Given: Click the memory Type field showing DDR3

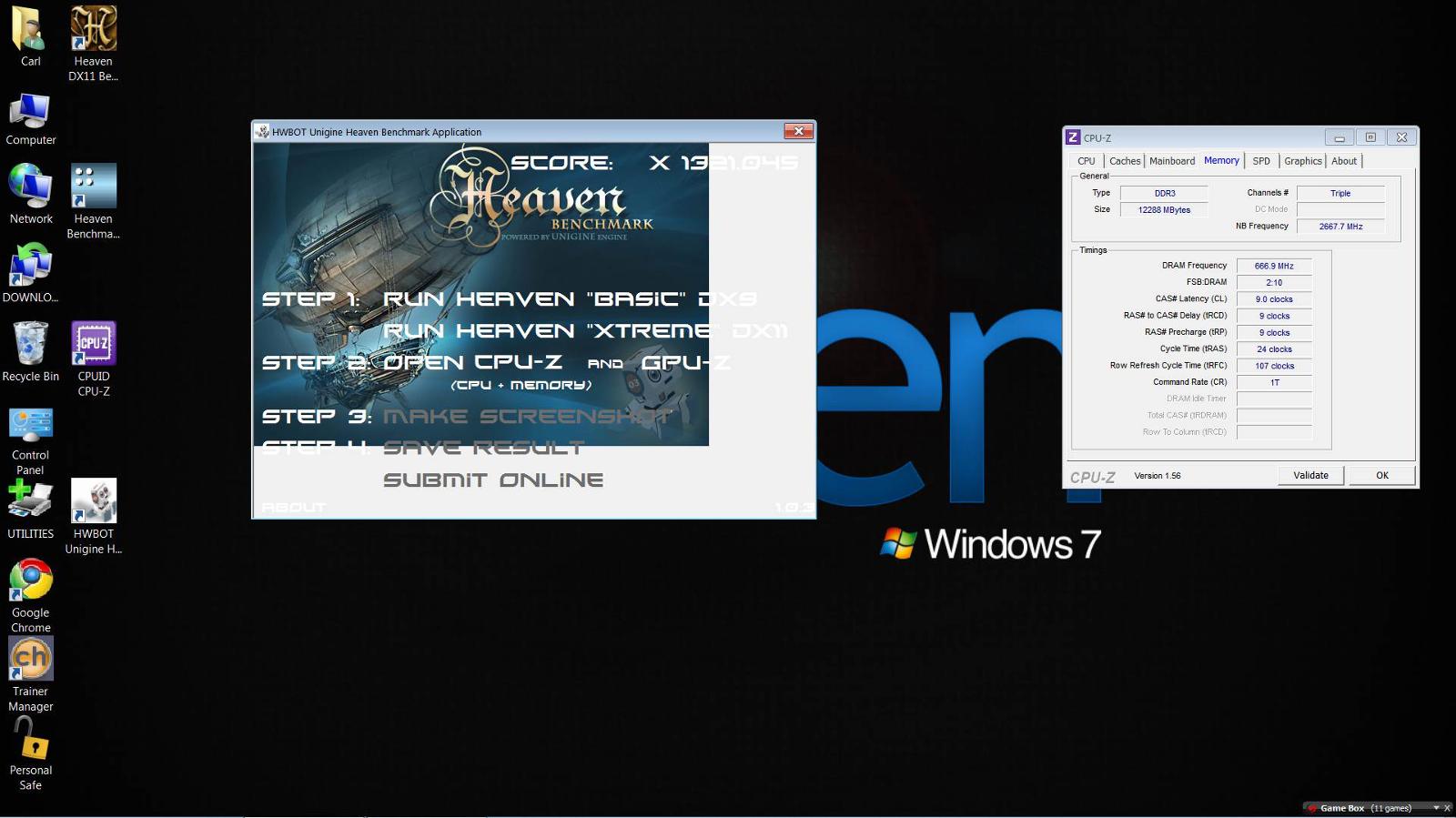Looking at the screenshot, I should click(x=1164, y=193).
